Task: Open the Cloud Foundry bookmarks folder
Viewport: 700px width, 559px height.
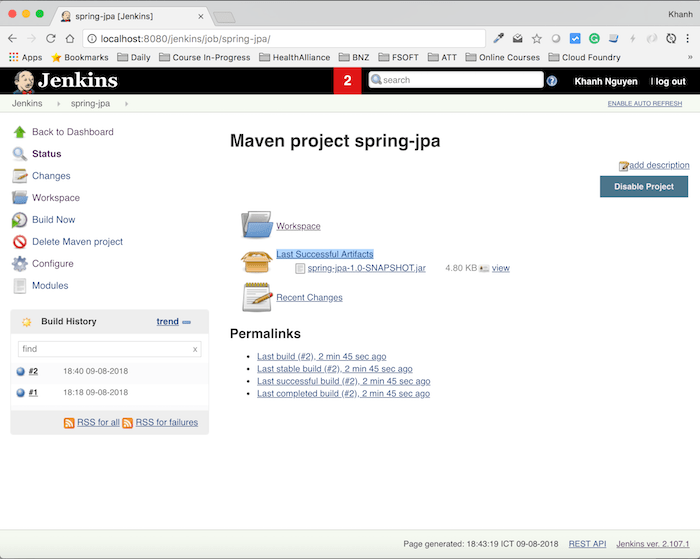Action: pos(584,57)
